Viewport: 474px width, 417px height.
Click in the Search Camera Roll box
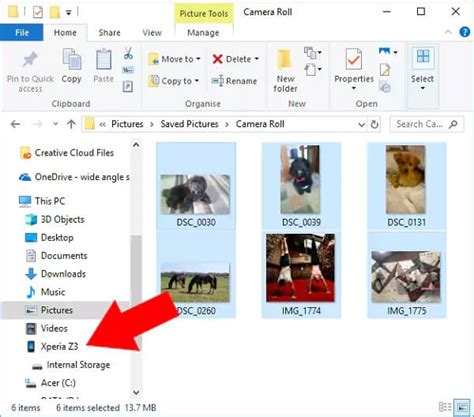click(427, 124)
